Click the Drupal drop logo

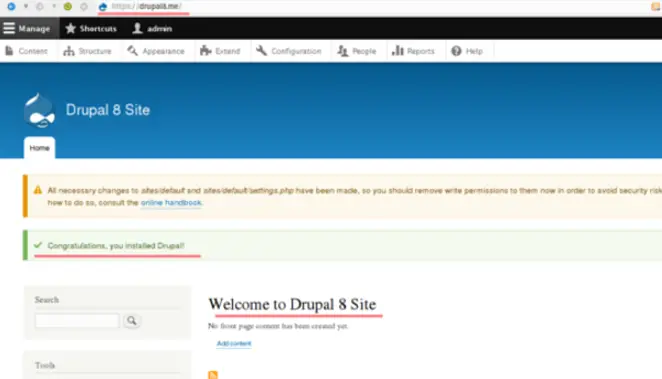pyautogui.click(x=39, y=111)
